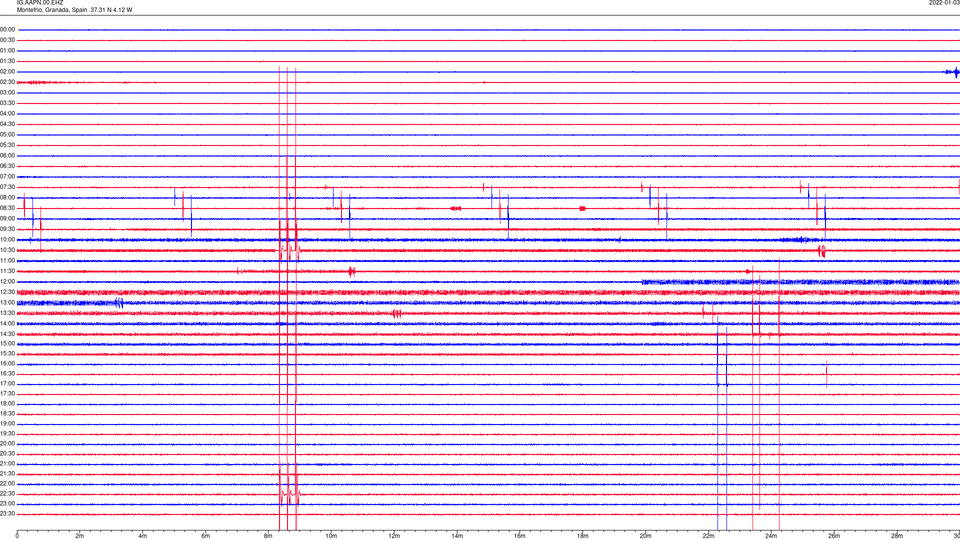Viewport: 960px width, 540px height.
Task: Click the 22m axis tick label
Action: click(708, 536)
